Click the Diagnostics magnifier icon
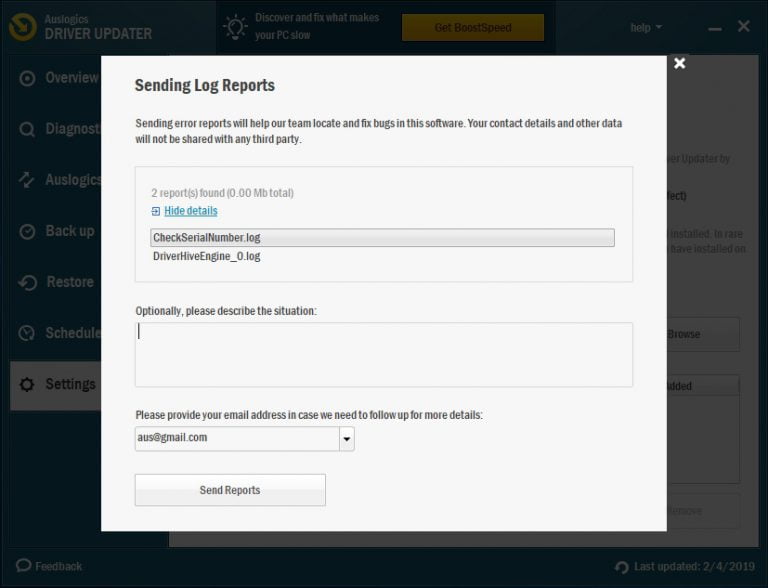768x588 pixels. (27, 129)
